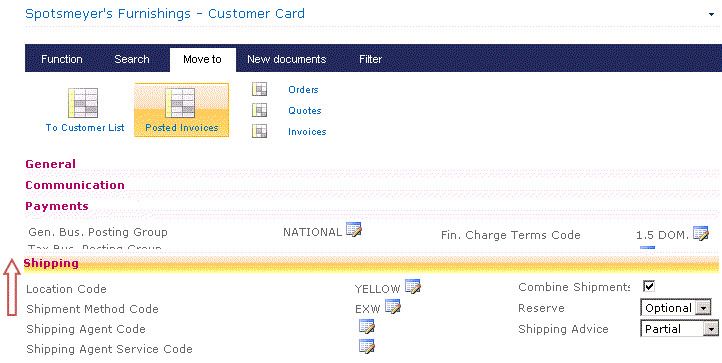Image resolution: width=722 pixels, height=363 pixels.
Task: Open lookup icon next to YELLOW location code
Action: (413, 287)
